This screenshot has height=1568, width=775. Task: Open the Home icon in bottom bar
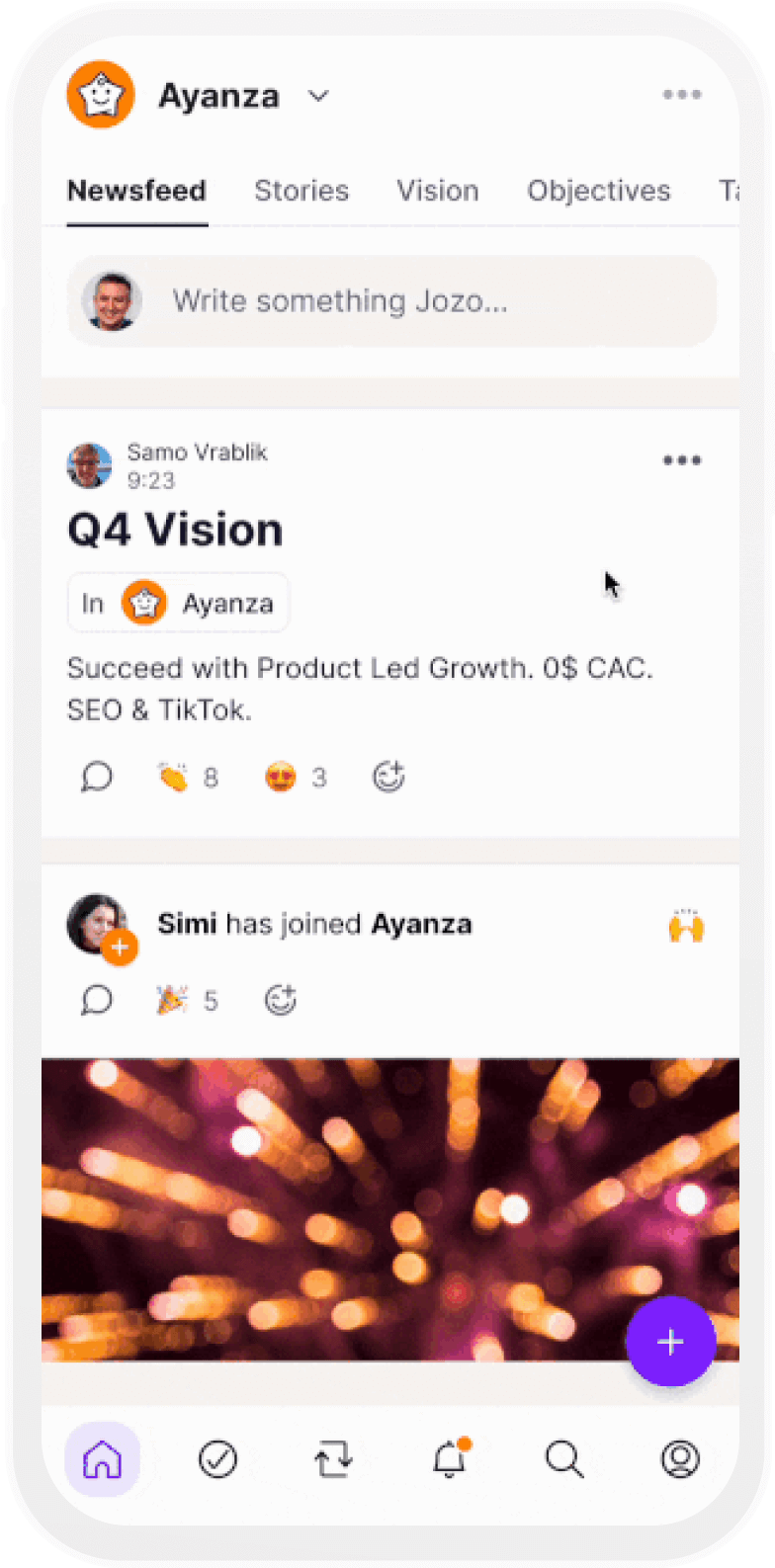coord(102,1458)
